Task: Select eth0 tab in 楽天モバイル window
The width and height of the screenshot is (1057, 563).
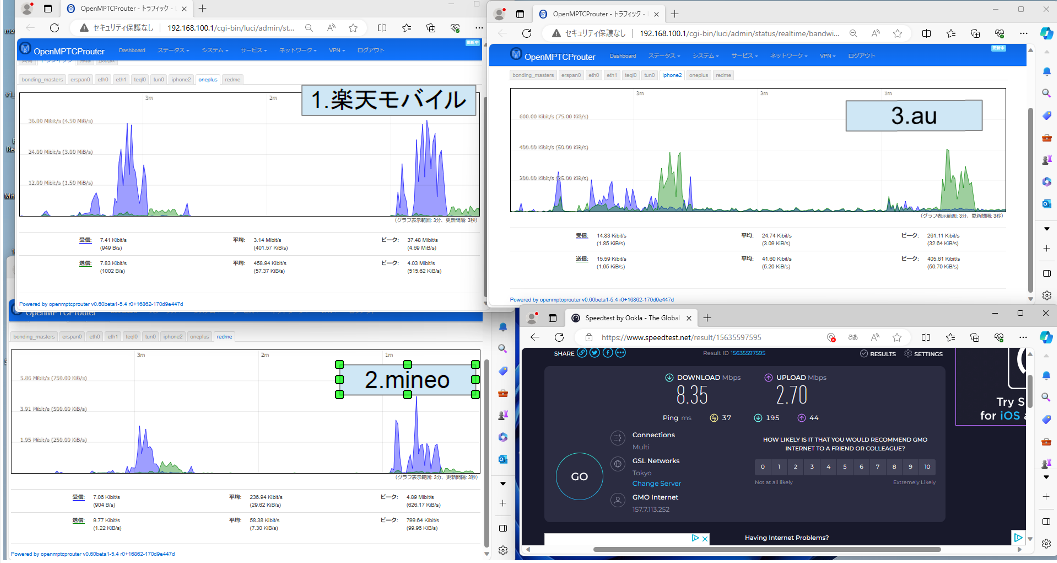Action: [102, 80]
